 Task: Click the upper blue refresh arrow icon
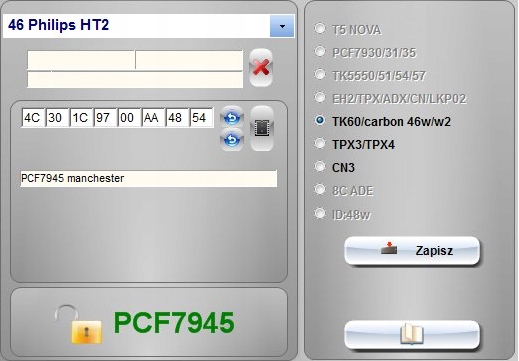tap(232, 117)
